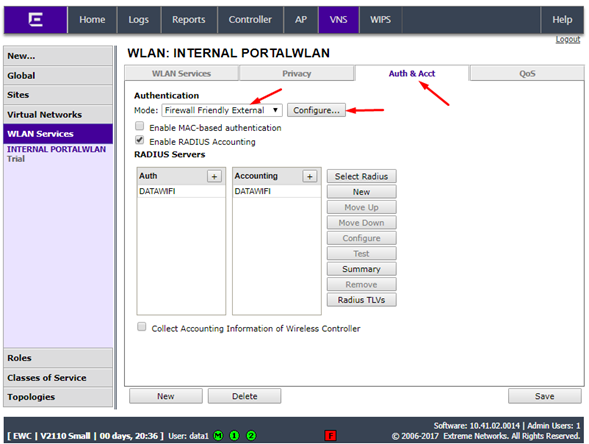589x444 pixels.
Task: Select WLAN Services in the sidebar
Action: (x=58, y=134)
